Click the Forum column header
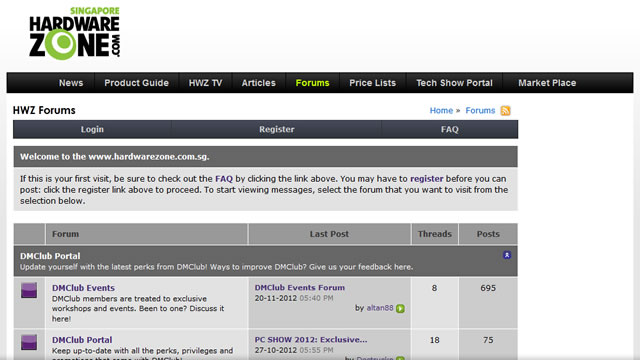This screenshot has height=360, width=640. [147, 234]
